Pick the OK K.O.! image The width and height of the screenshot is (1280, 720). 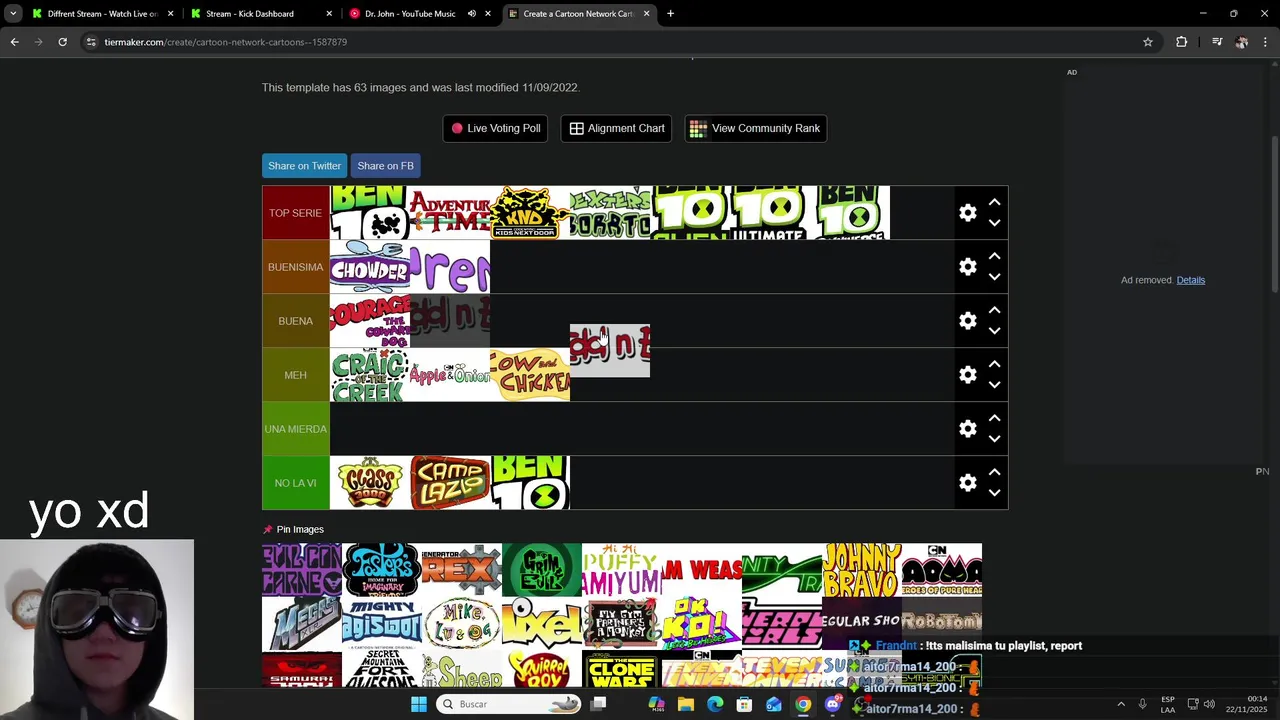[x=702, y=624]
